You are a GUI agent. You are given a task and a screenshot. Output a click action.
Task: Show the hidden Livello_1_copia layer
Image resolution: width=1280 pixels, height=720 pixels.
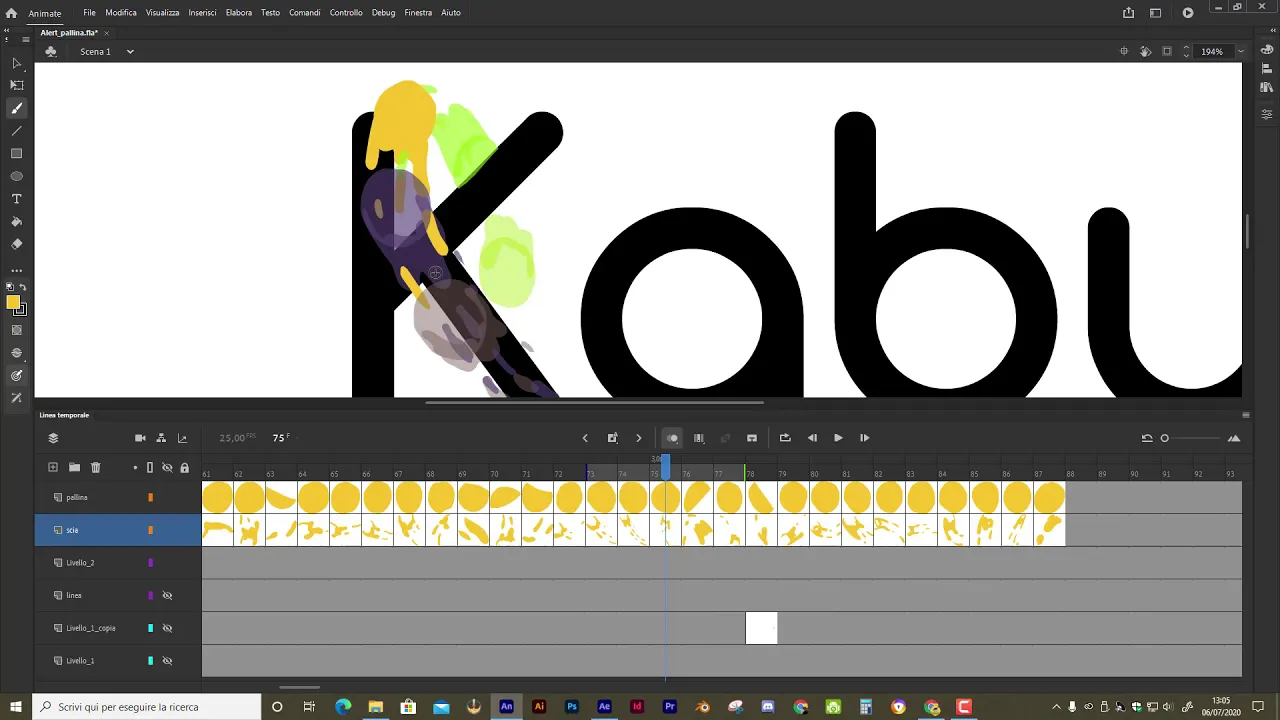pyautogui.click(x=167, y=629)
